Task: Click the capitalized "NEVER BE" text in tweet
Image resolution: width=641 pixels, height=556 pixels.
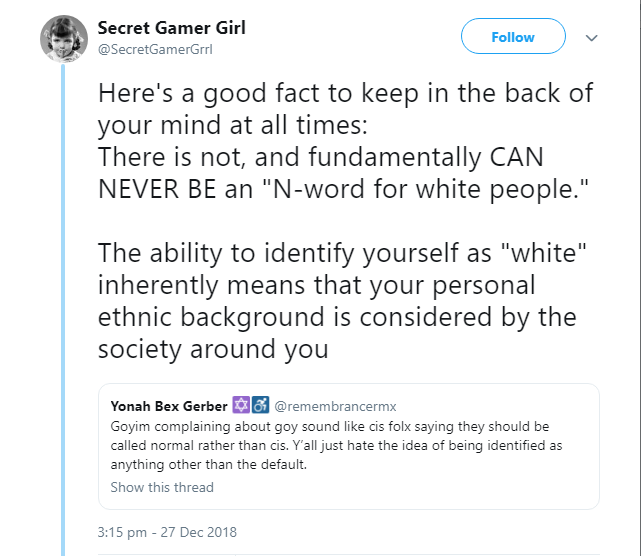Action: tap(157, 189)
